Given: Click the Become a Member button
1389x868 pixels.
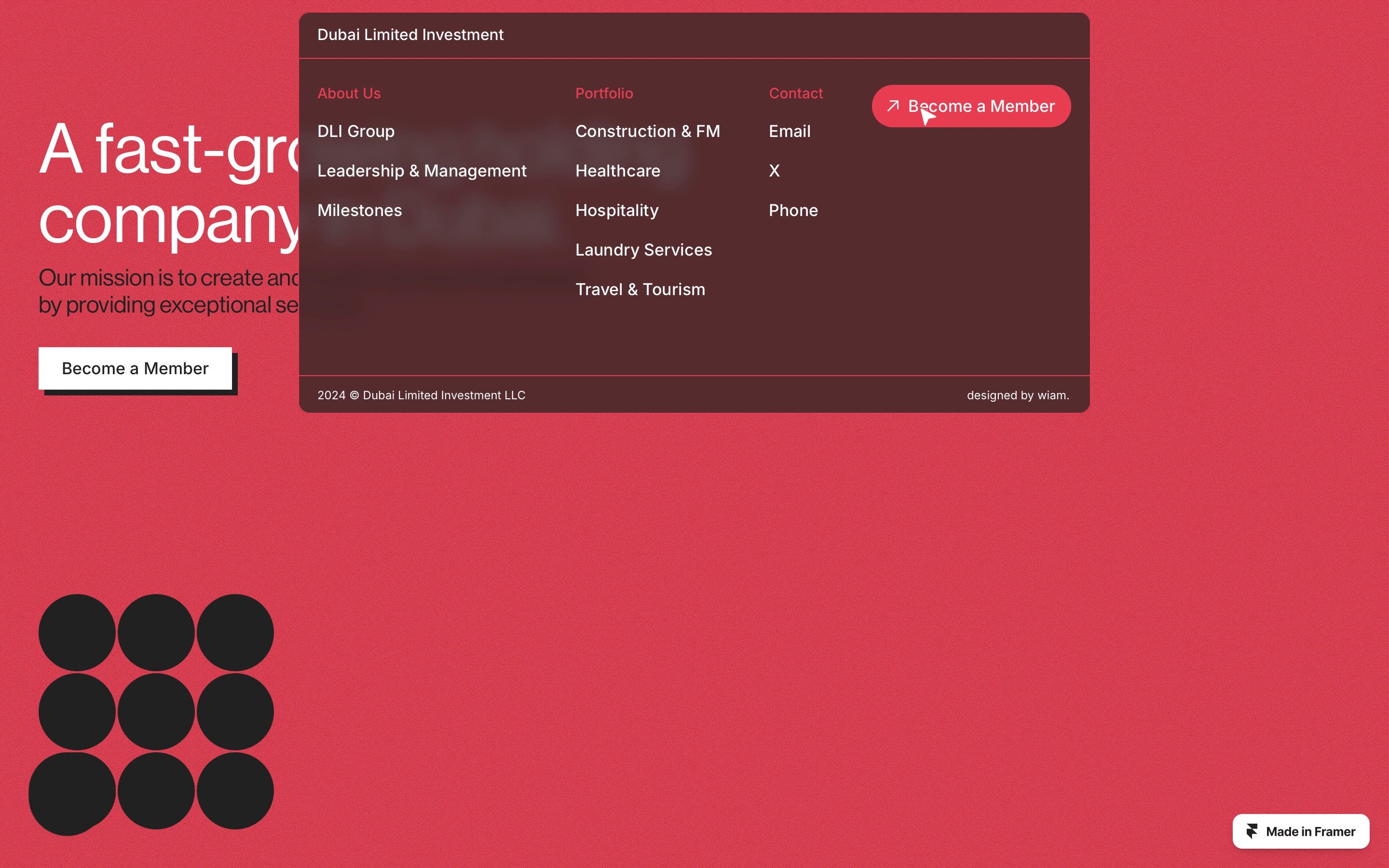Looking at the screenshot, I should coord(970,105).
